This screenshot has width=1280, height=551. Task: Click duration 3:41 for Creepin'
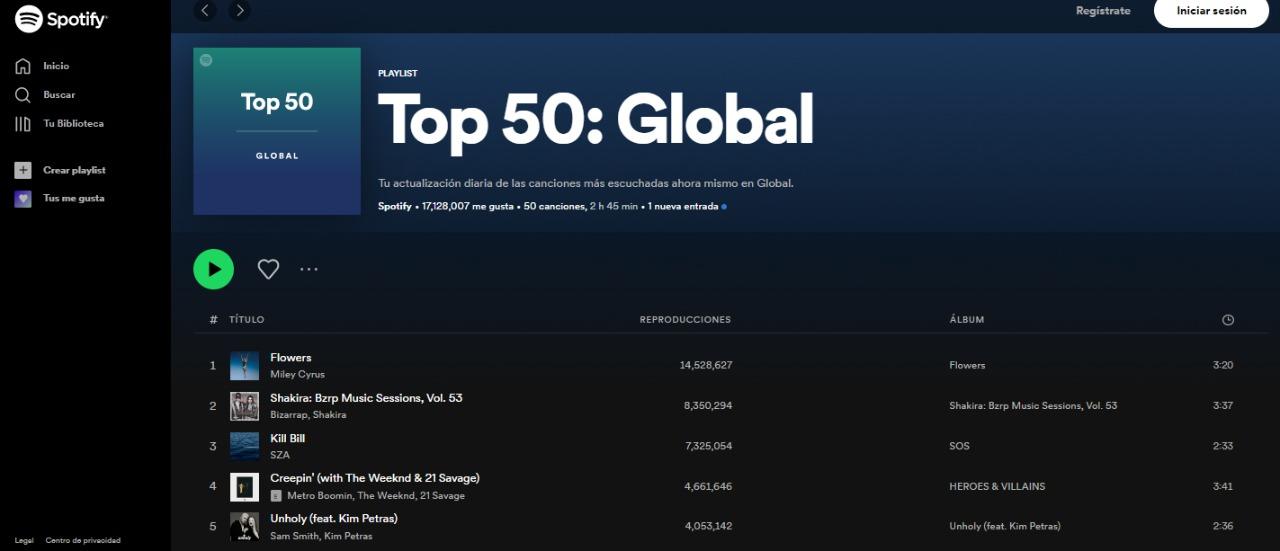pyautogui.click(x=1223, y=487)
